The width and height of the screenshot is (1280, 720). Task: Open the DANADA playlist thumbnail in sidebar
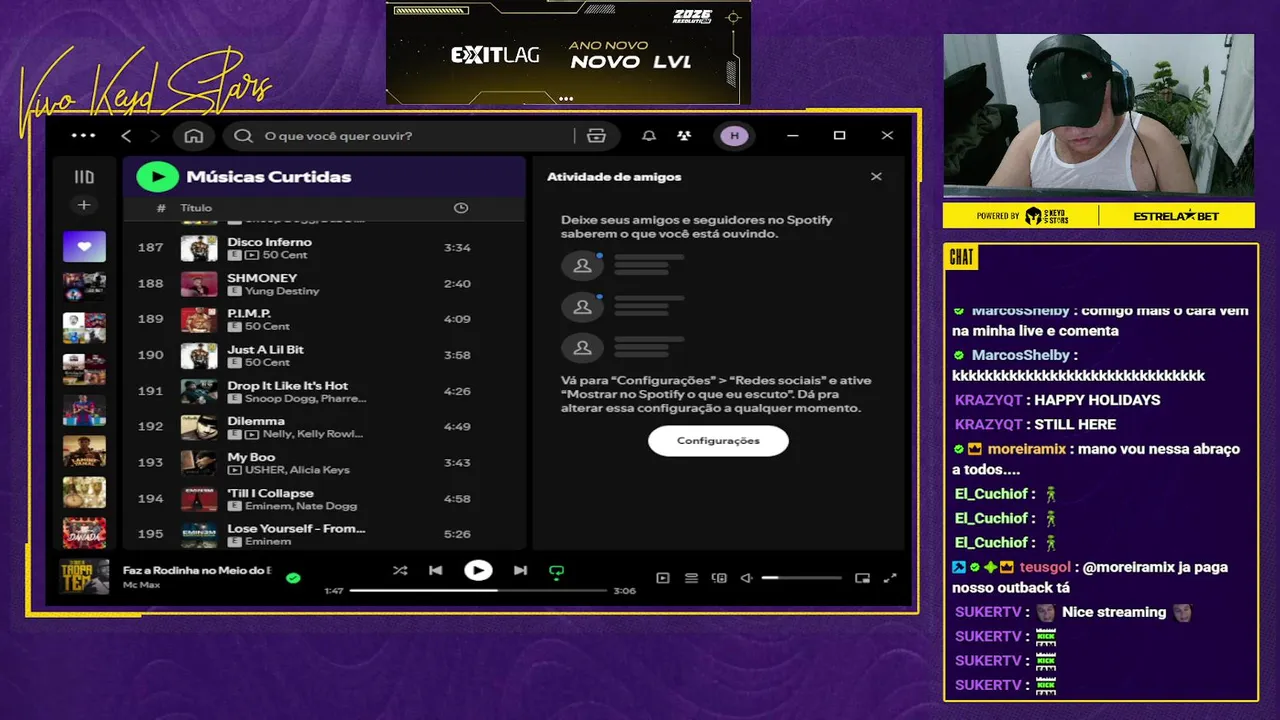coord(84,532)
